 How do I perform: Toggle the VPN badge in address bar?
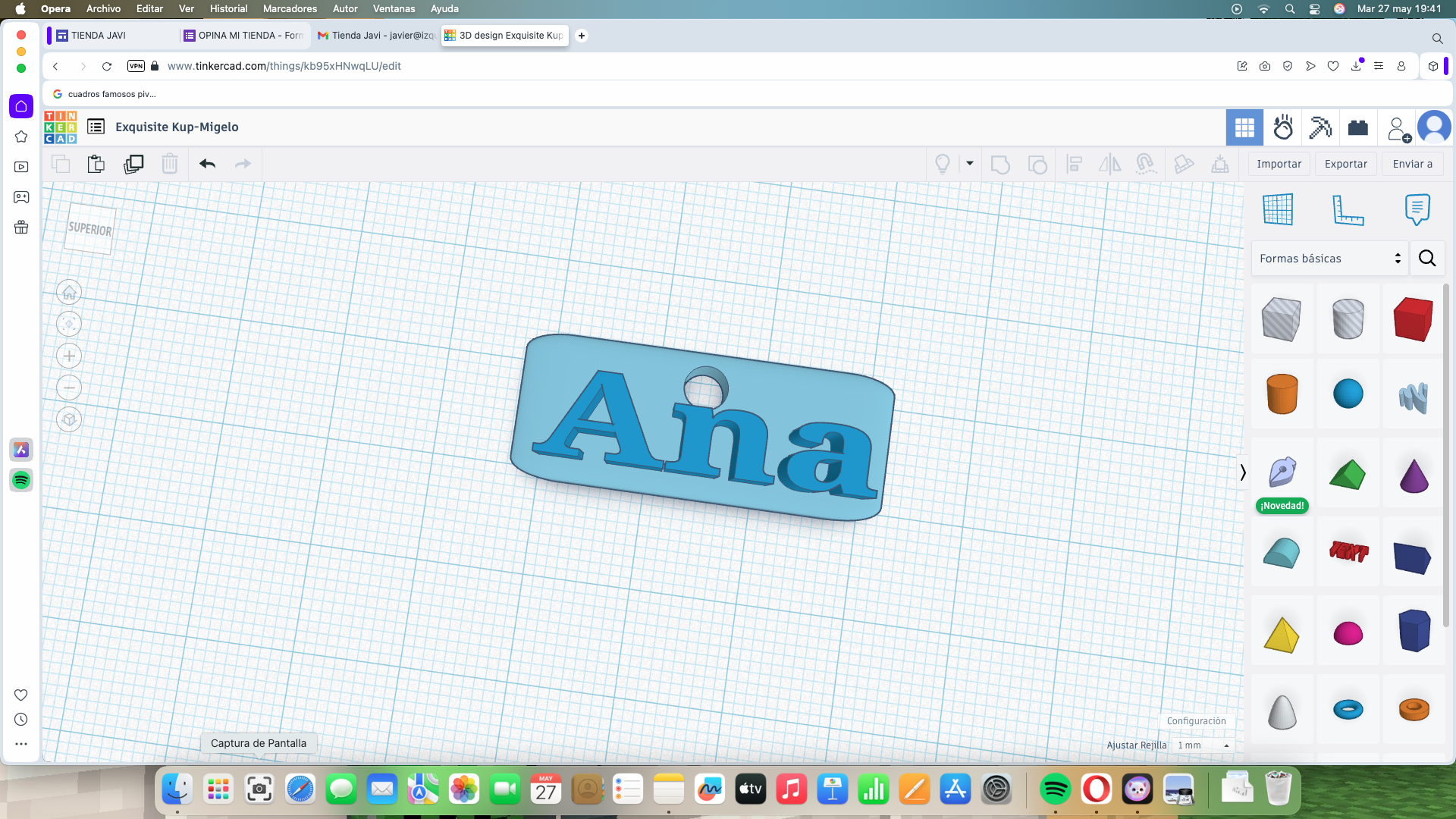point(136,66)
